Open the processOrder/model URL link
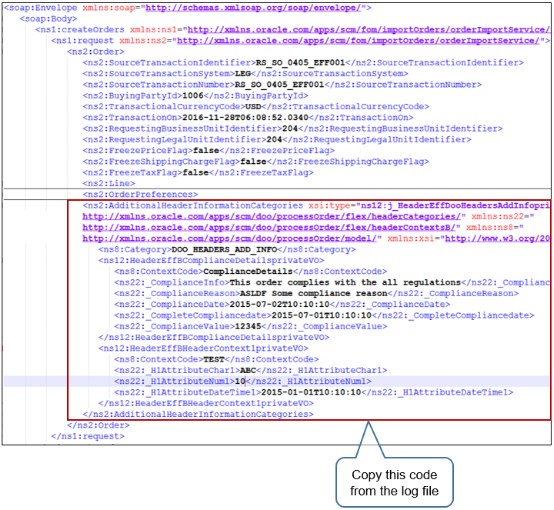The image size is (554, 510). point(230,238)
